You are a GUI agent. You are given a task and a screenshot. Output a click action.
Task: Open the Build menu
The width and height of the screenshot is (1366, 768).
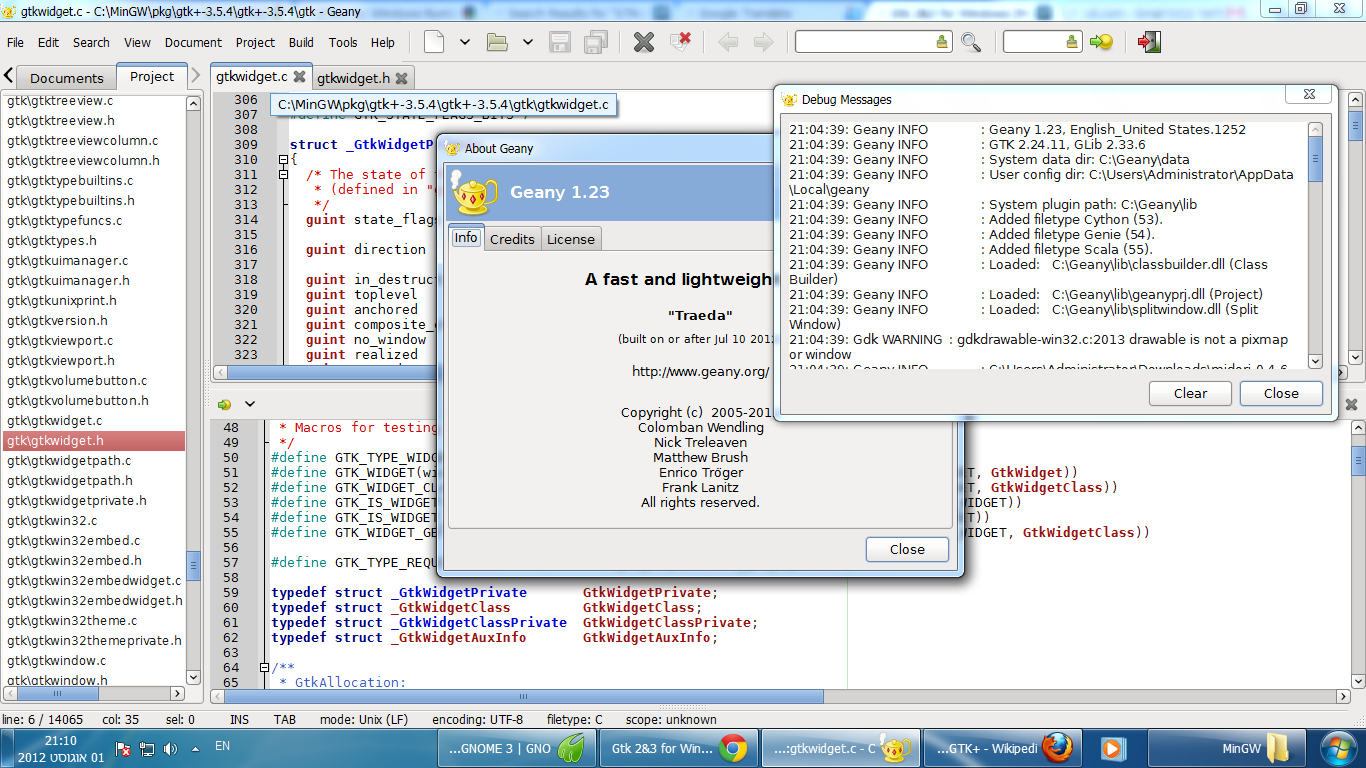pos(300,42)
